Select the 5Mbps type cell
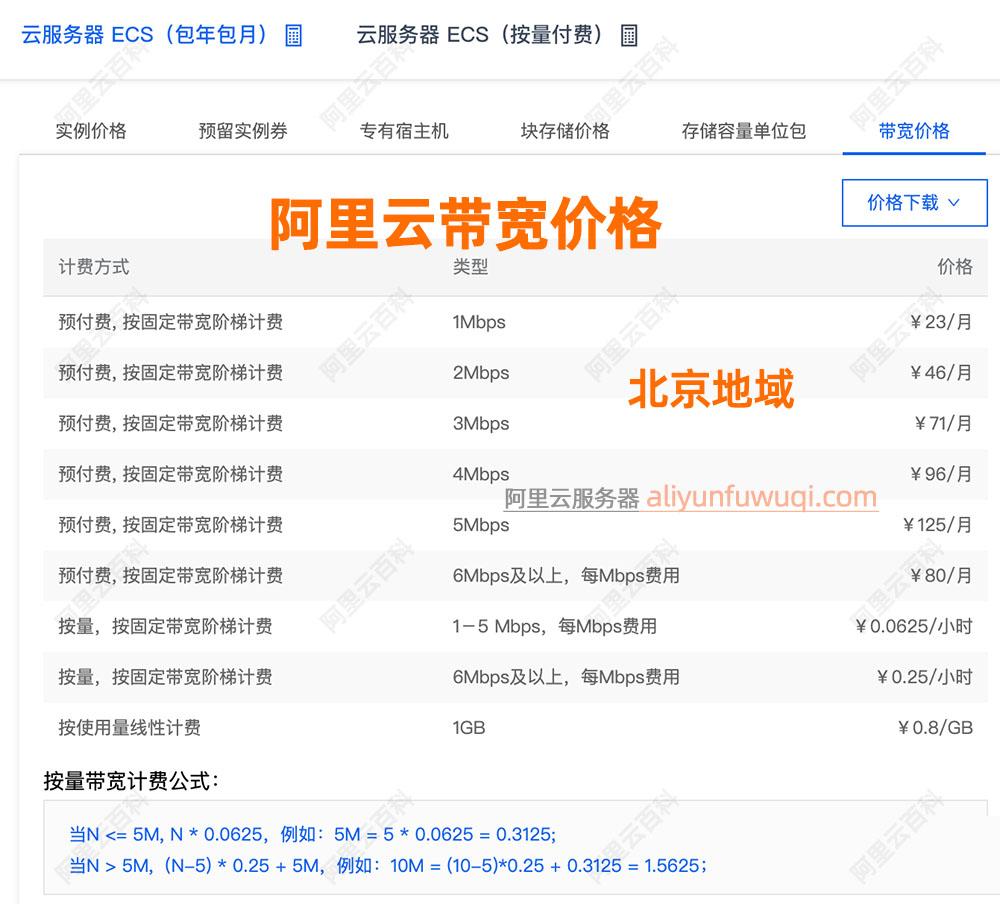This screenshot has height=904, width=1000. (481, 525)
